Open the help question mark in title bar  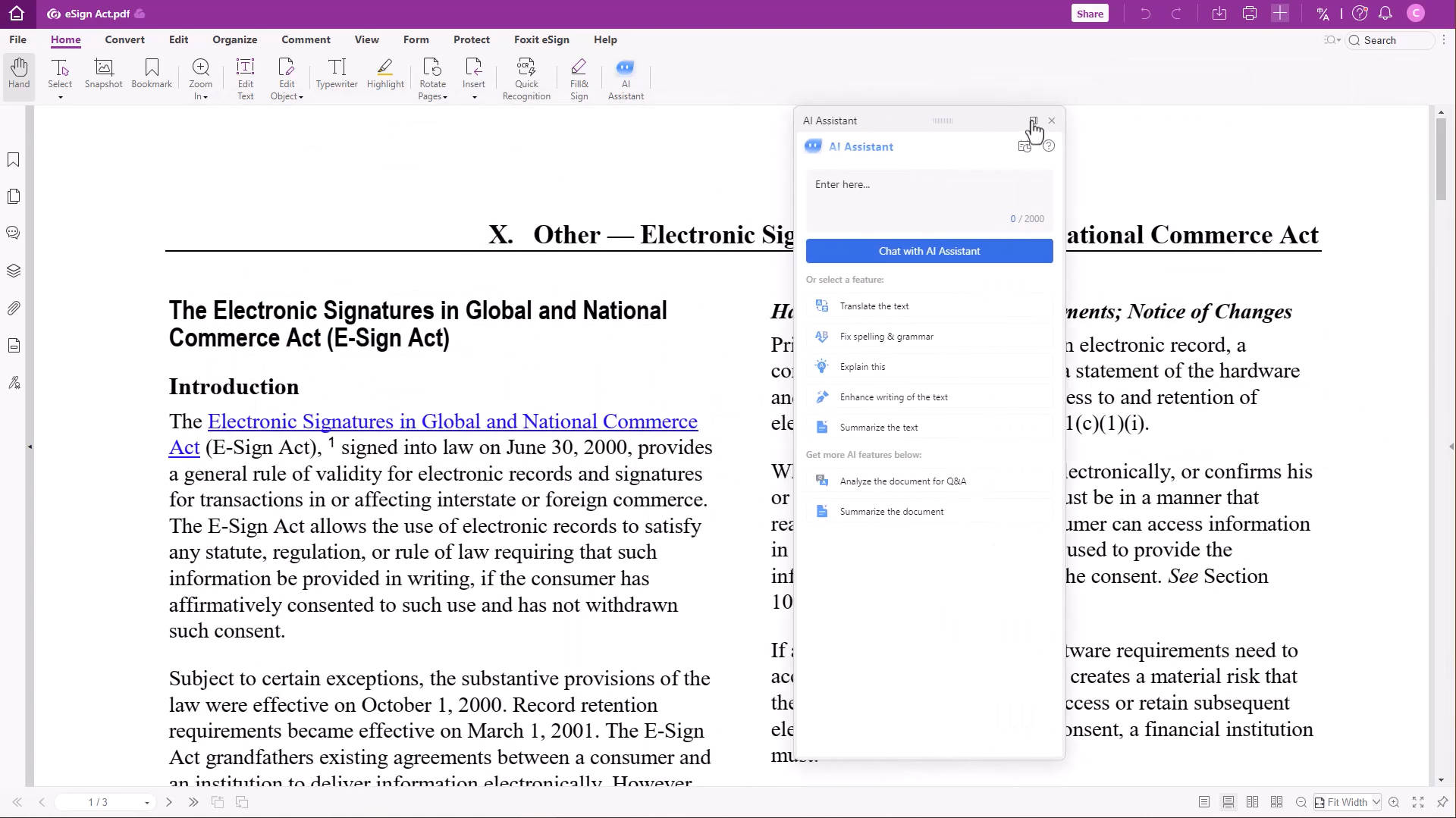coord(1360,14)
